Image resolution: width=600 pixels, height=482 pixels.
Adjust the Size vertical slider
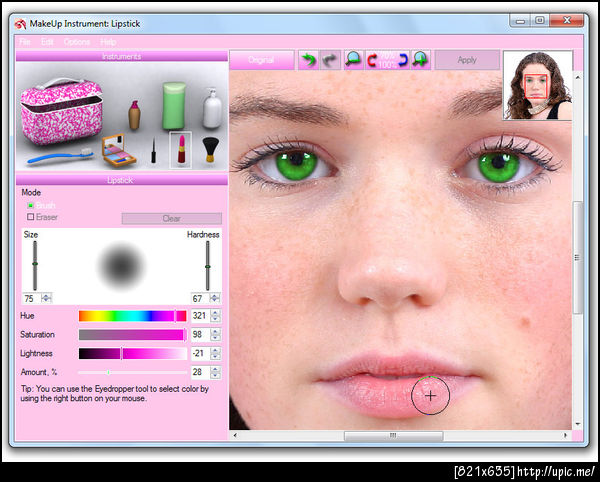point(35,265)
